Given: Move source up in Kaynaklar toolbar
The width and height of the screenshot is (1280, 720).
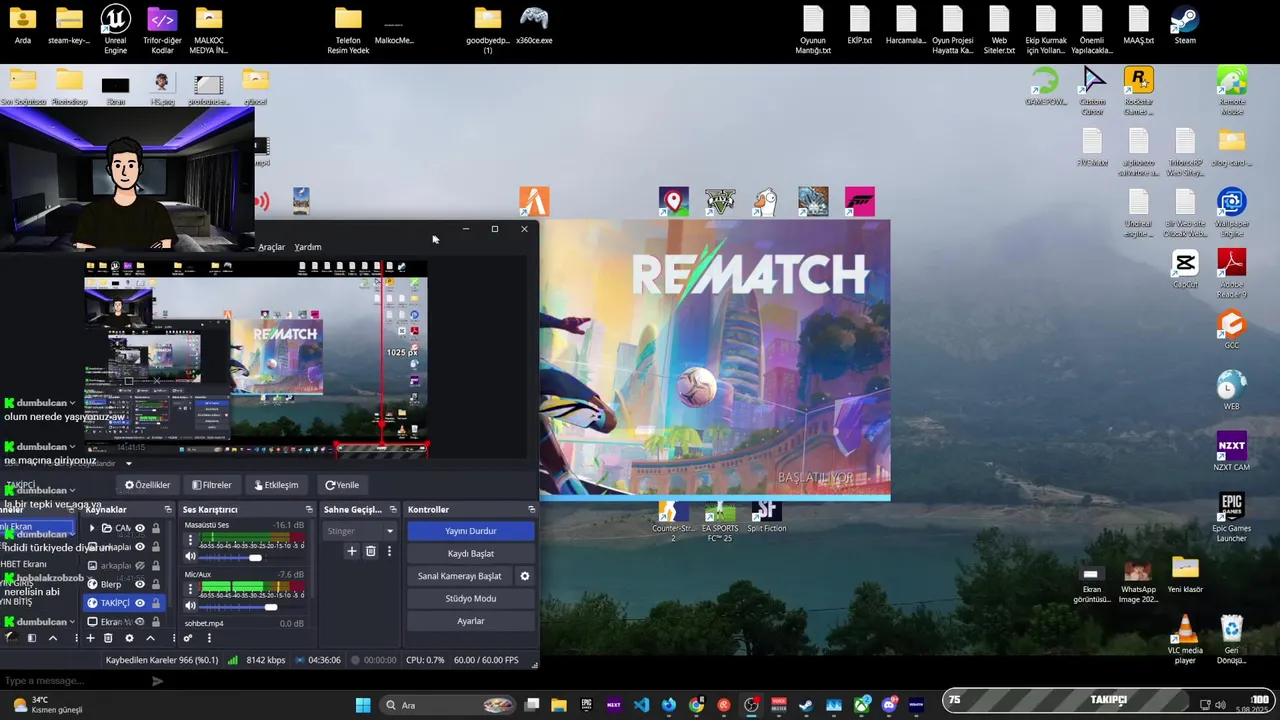Looking at the screenshot, I should tap(150, 638).
